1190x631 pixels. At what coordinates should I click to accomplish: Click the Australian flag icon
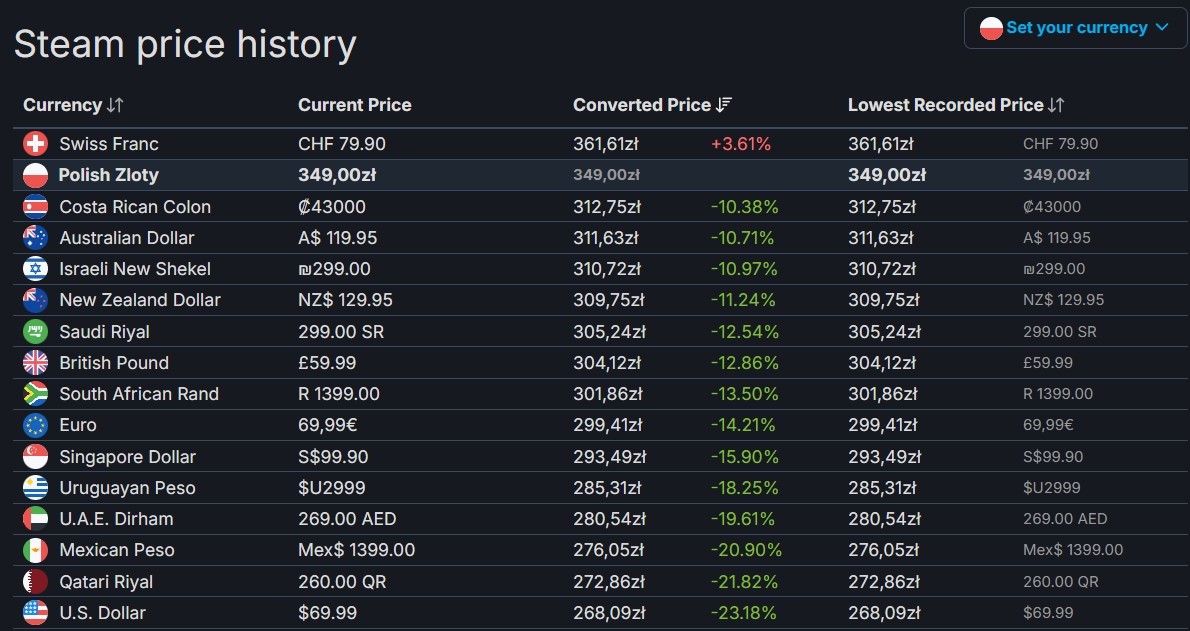pos(36,238)
